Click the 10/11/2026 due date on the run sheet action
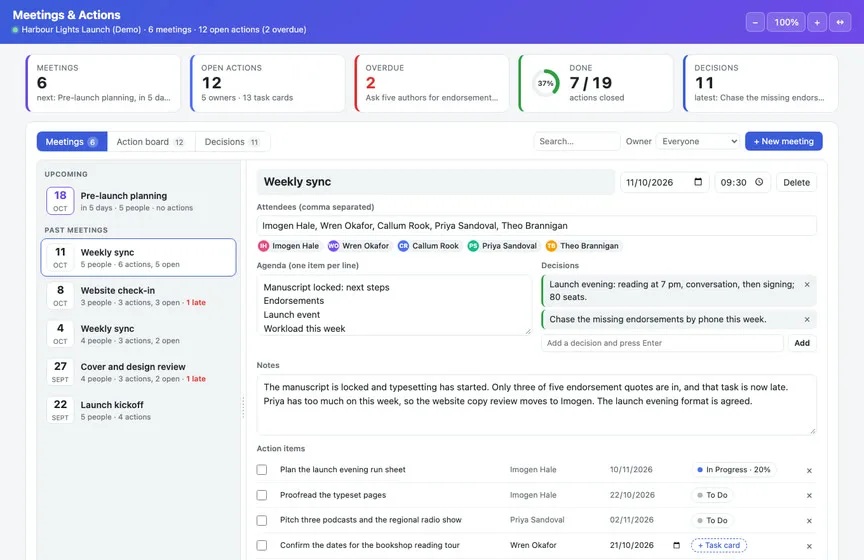Viewport: 864px width, 560px height. coord(631,470)
